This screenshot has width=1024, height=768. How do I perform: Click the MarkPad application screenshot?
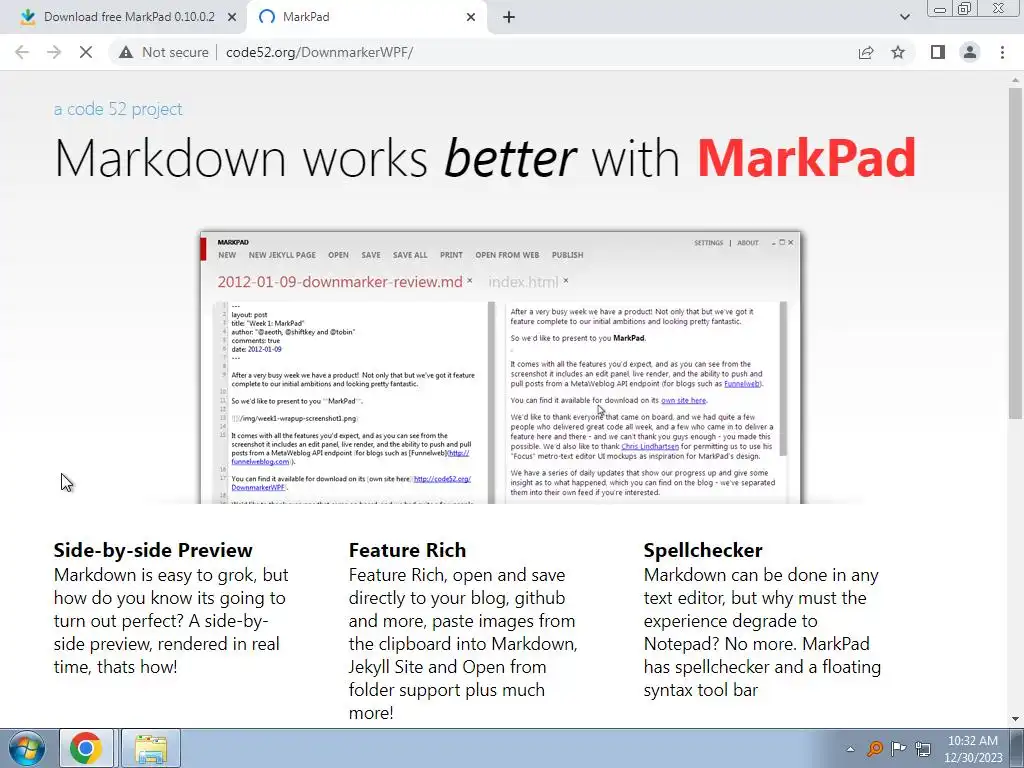500,367
